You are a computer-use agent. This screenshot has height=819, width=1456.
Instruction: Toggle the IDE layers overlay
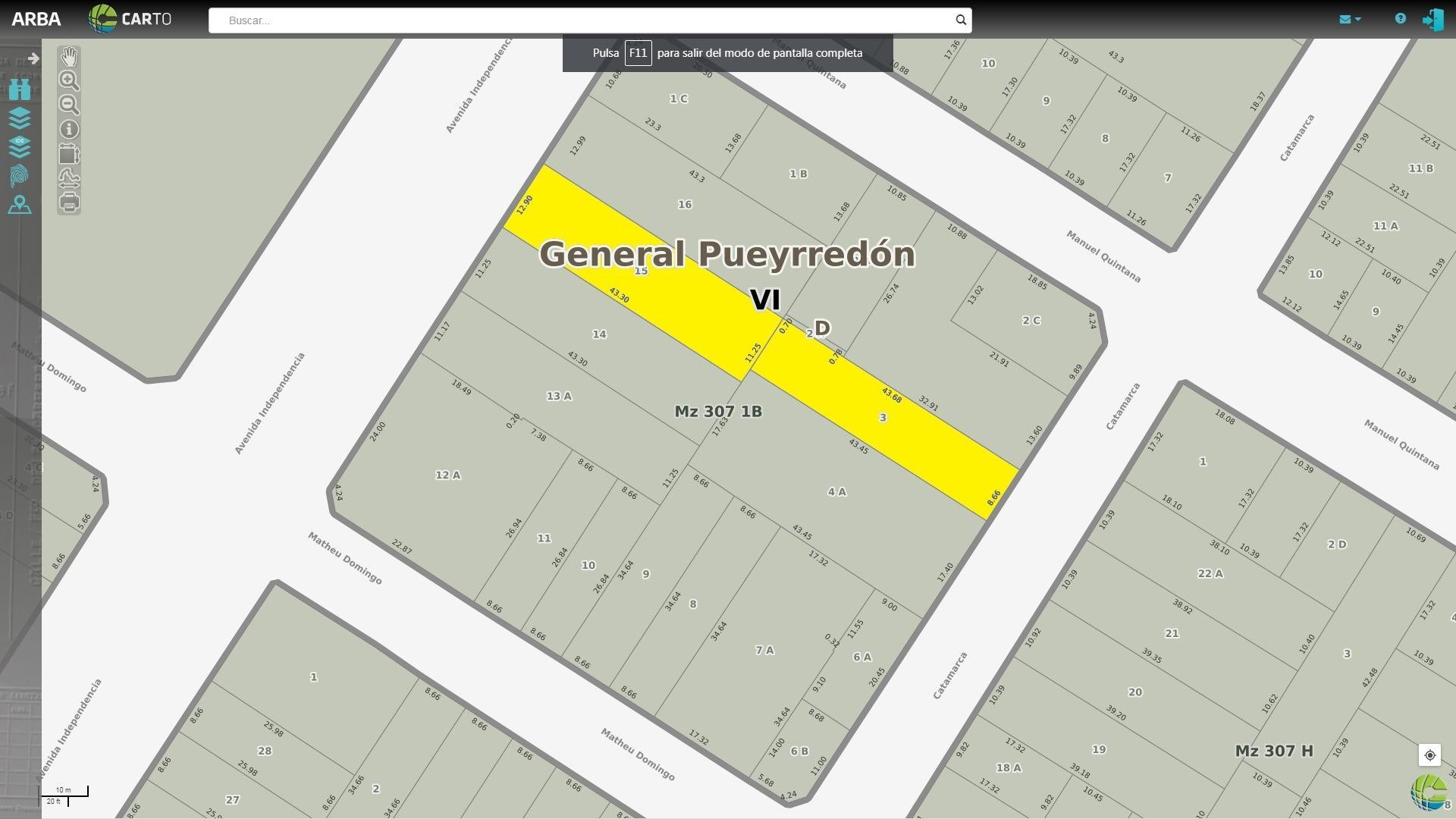pos(20,146)
